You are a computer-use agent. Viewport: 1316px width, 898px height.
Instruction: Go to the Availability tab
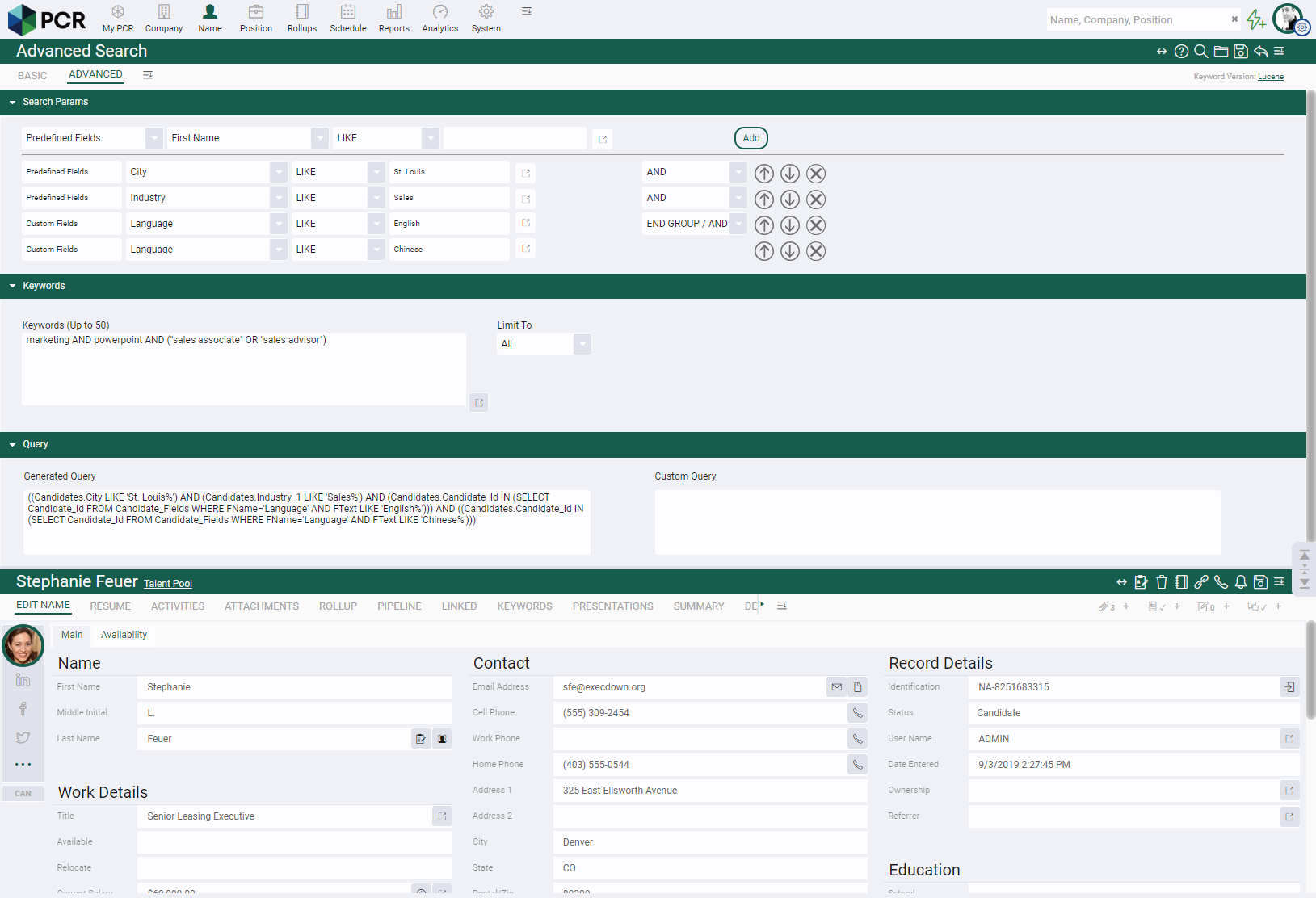(123, 635)
